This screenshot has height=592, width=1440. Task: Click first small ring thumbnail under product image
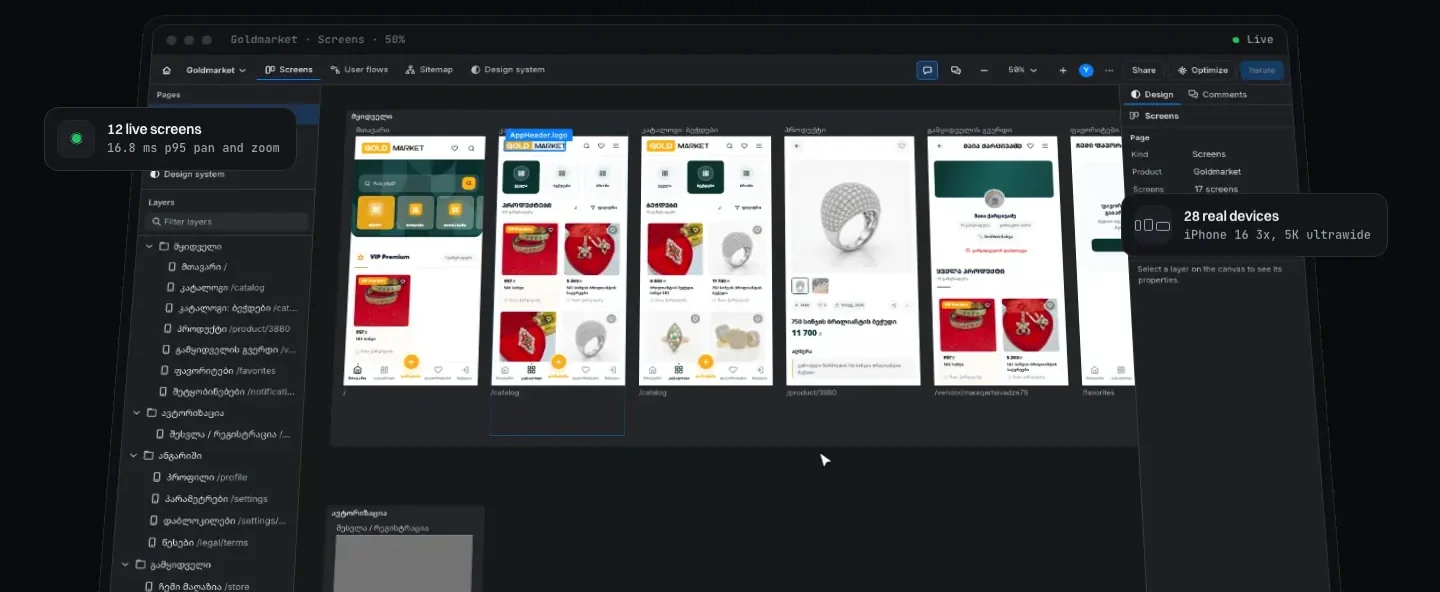[800, 285]
